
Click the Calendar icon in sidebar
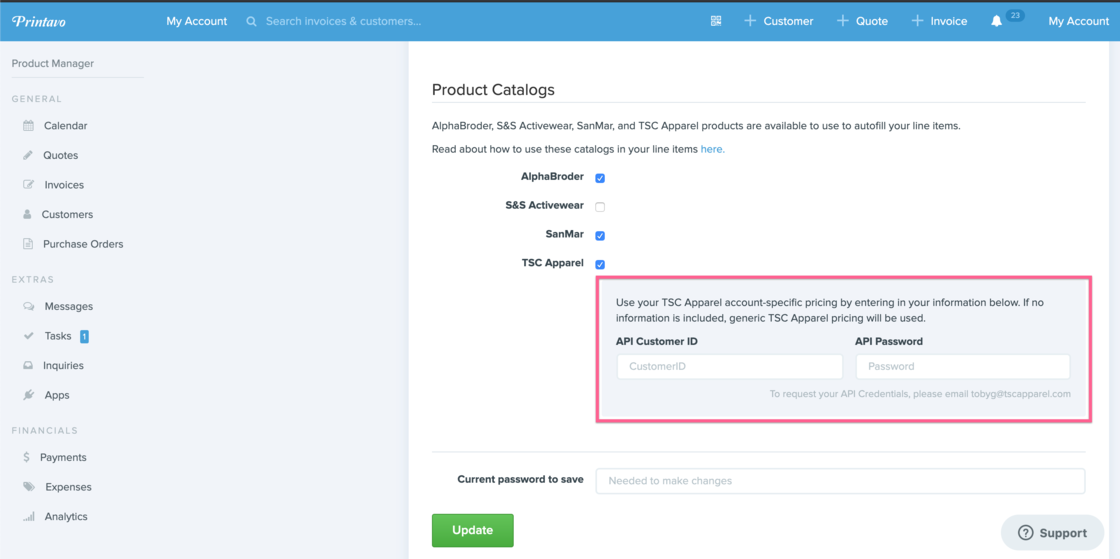(x=29, y=126)
